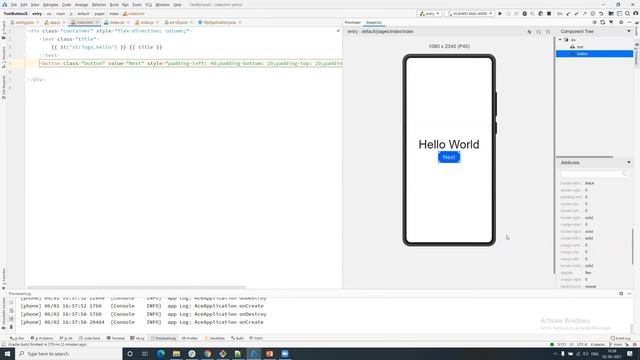The width and height of the screenshot is (640, 360).
Task: Click the Attributes panel vertical scrollbar
Action: coord(632,247)
